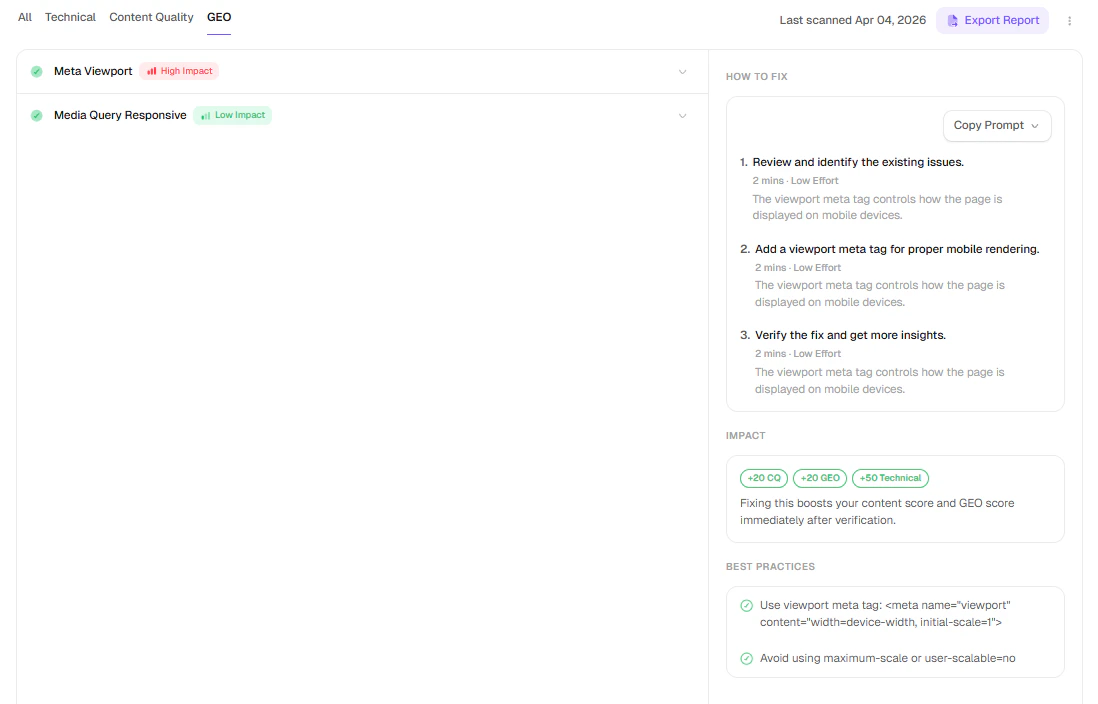The width and height of the screenshot is (1098, 704).
Task: Click the HOW TO FIX heading
Action: (x=757, y=76)
